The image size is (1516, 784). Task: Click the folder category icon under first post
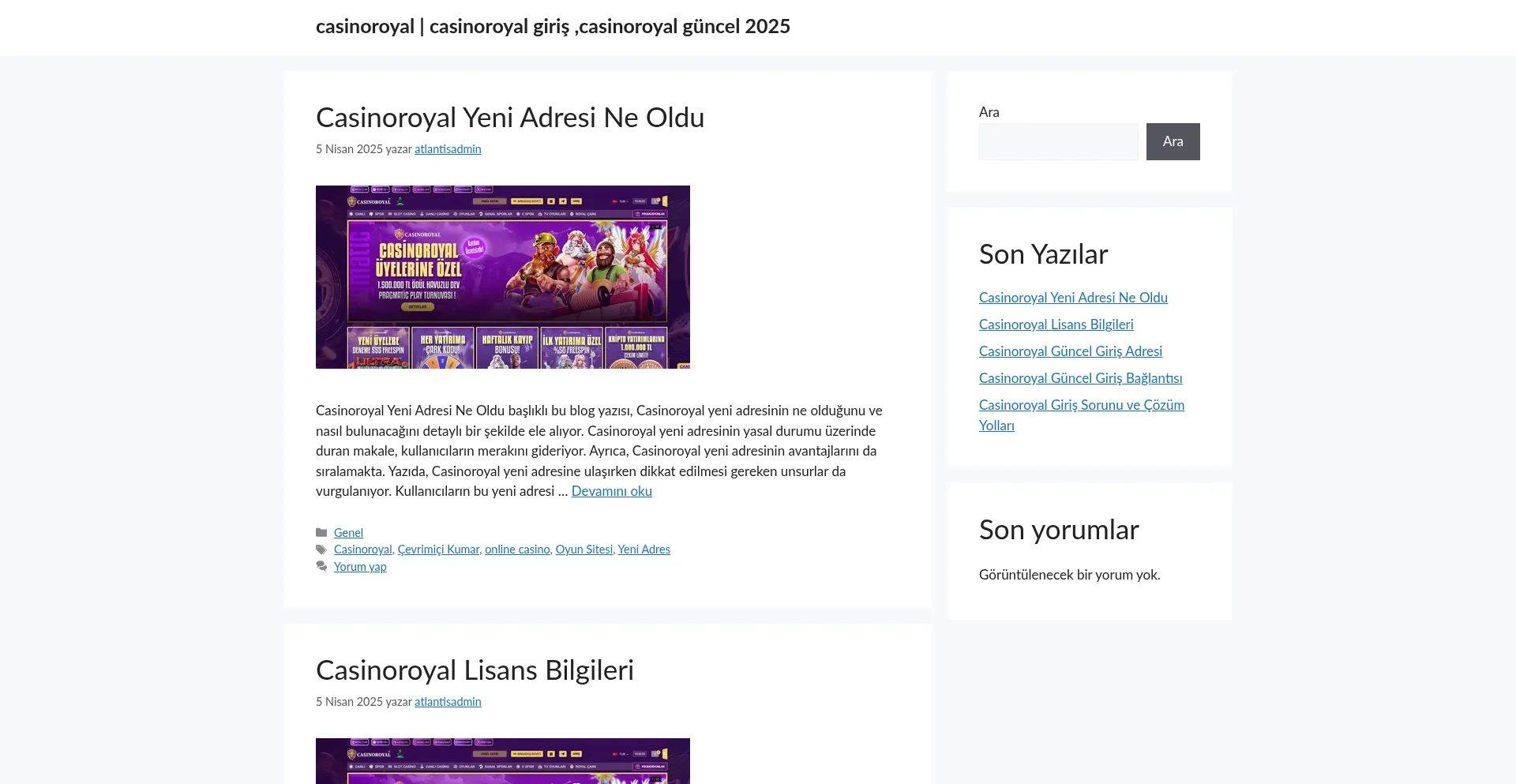coord(321,533)
